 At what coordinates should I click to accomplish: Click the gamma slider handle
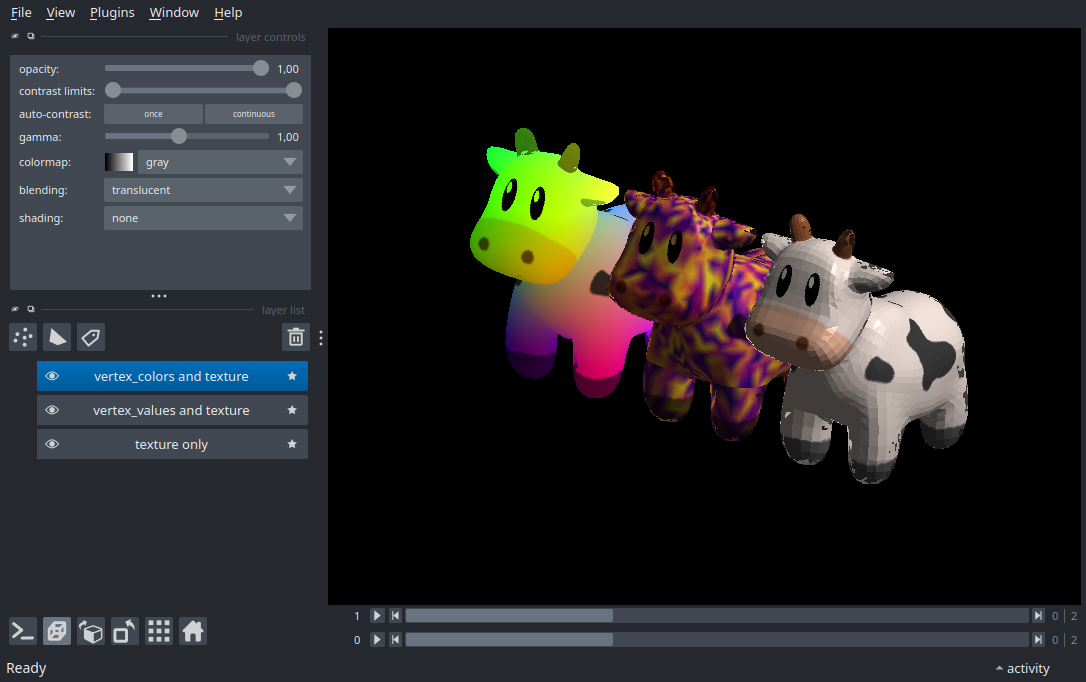[x=179, y=136]
